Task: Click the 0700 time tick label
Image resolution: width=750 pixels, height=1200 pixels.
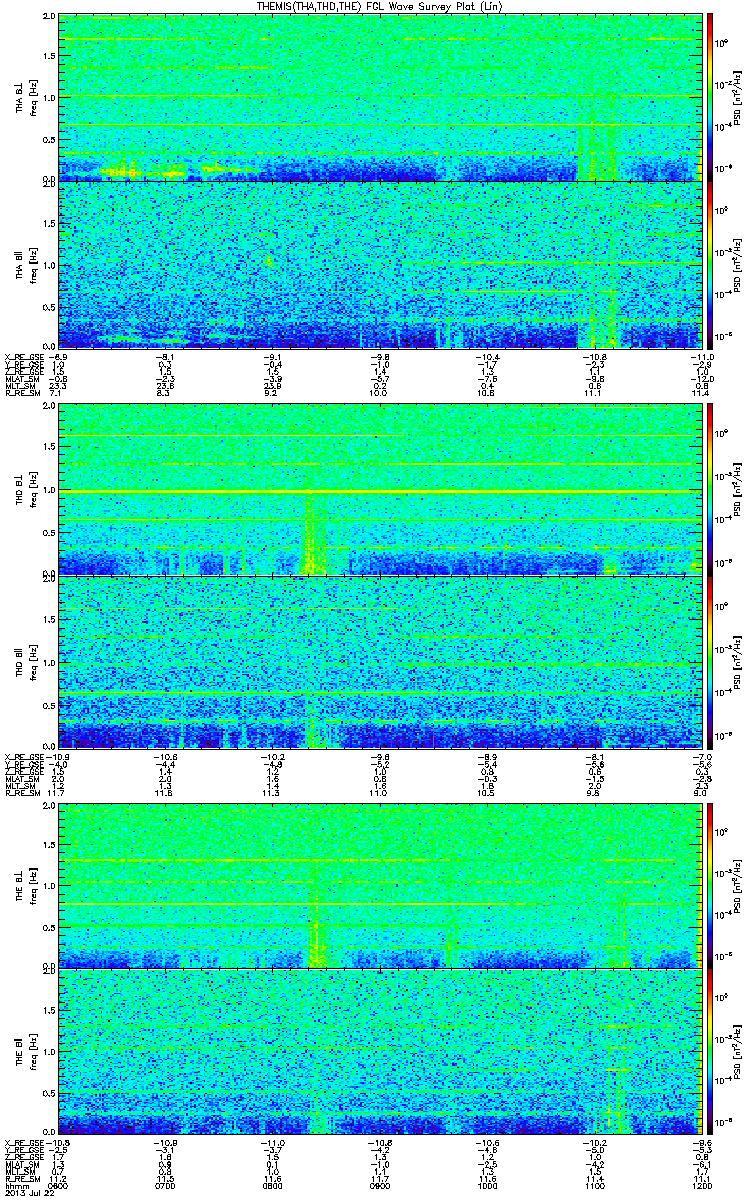Action: tap(166, 1185)
